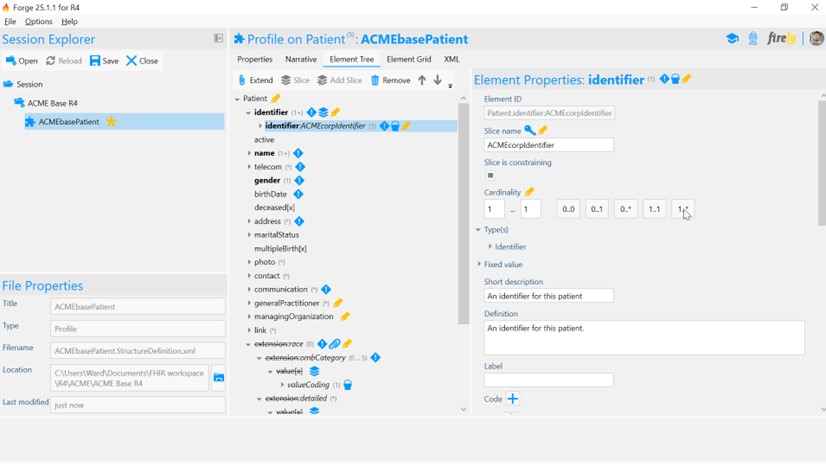The image size is (826, 467).
Task: Click the Save disk icon
Action: [95, 61]
